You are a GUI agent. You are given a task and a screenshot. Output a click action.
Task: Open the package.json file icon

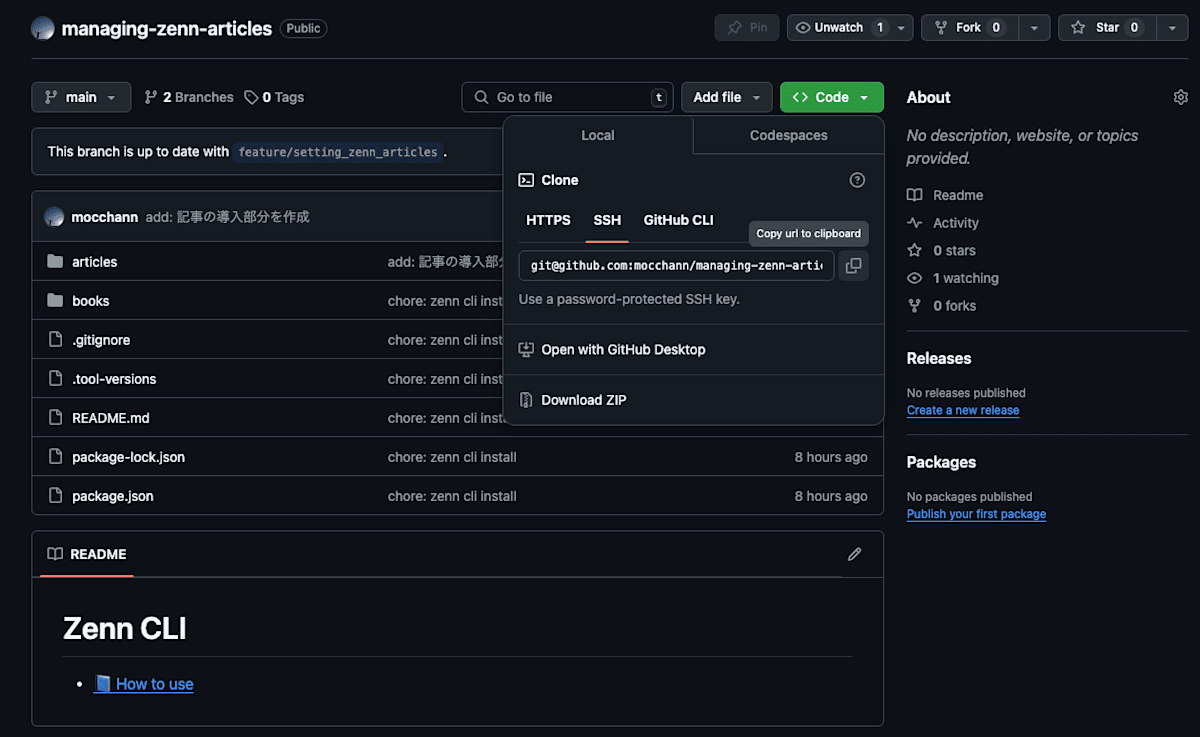click(x=55, y=496)
